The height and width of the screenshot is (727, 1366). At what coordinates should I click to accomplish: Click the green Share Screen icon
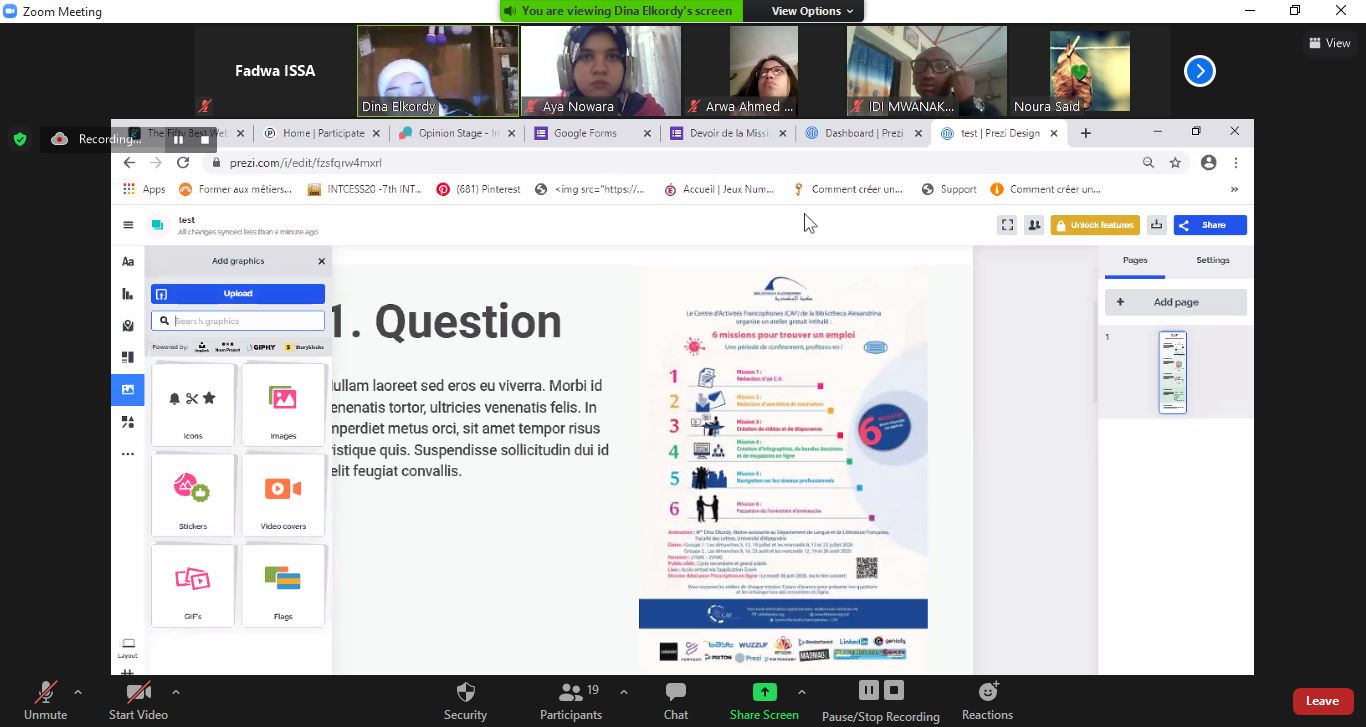(x=764, y=692)
